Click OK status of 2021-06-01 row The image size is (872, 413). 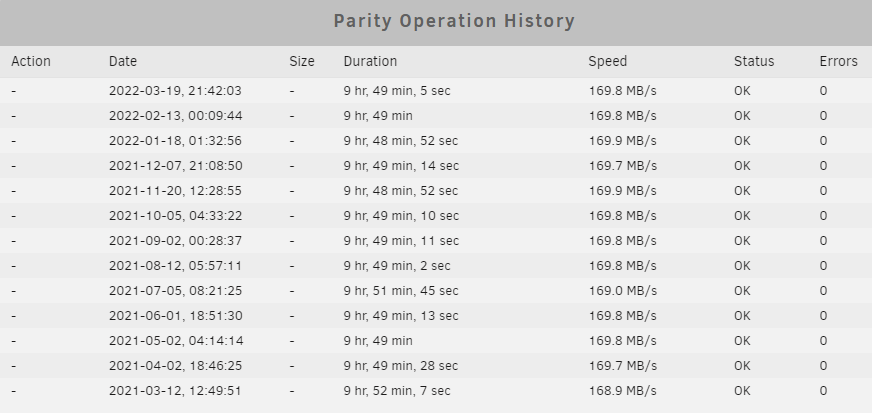pos(742,316)
